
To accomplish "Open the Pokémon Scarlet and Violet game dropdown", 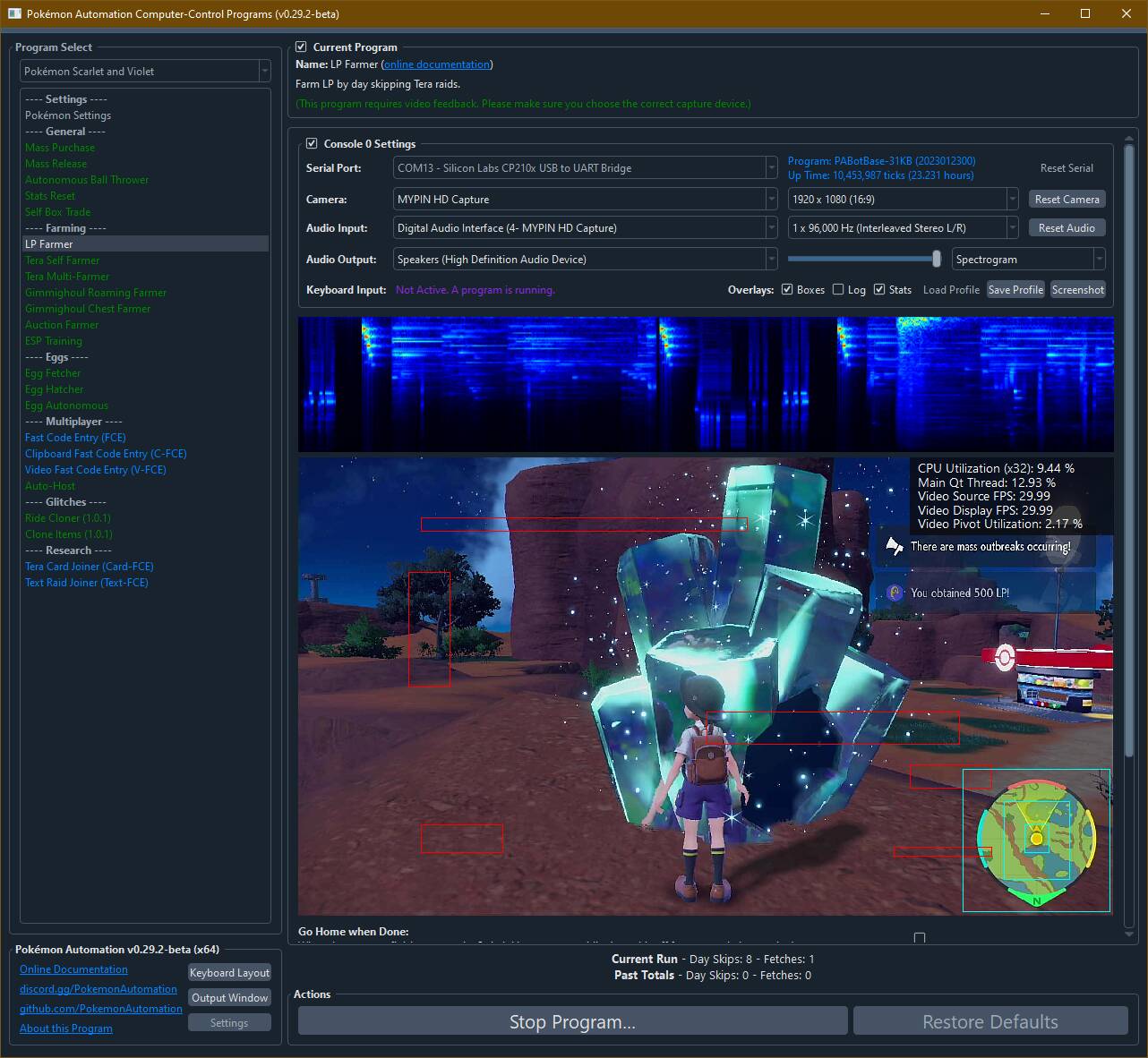I will coord(145,72).
